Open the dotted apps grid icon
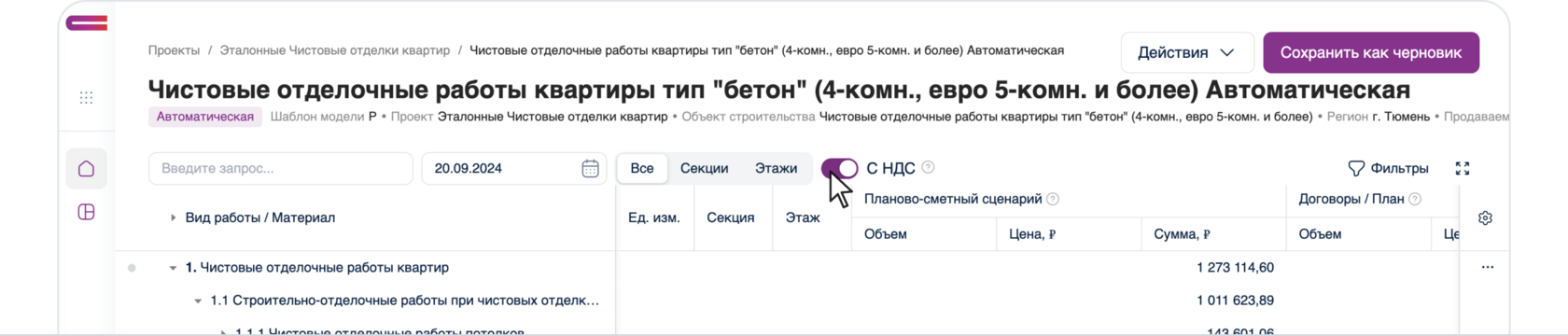The width and height of the screenshot is (1568, 336). click(86, 97)
